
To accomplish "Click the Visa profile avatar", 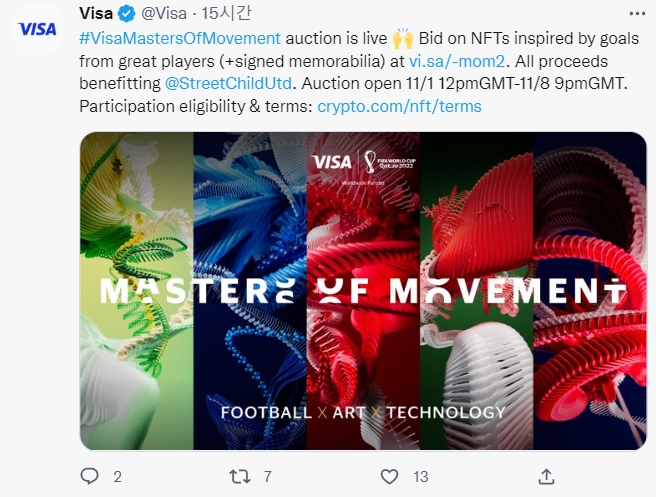I will point(37,29).
